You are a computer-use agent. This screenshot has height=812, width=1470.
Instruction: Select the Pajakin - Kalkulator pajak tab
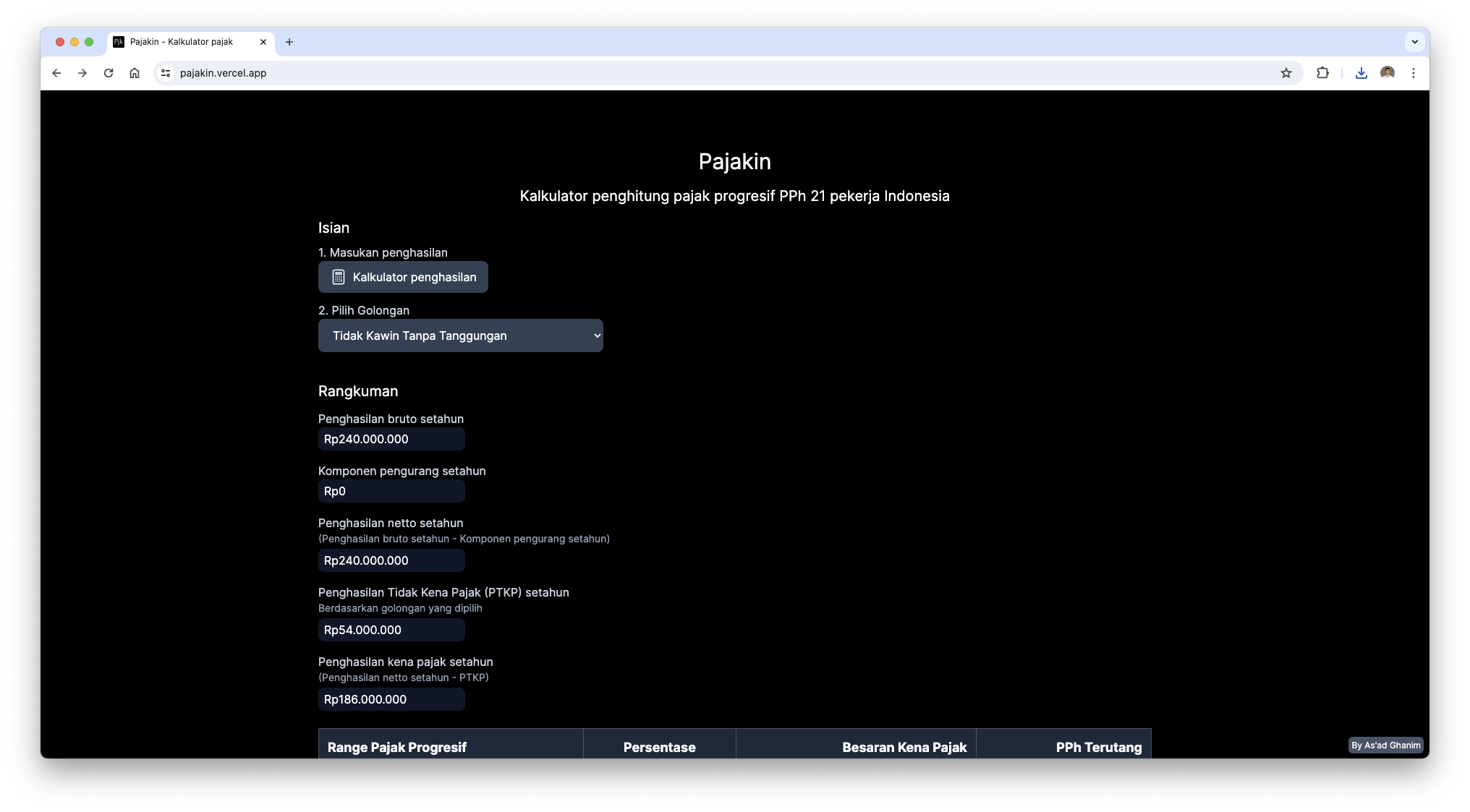click(x=182, y=42)
